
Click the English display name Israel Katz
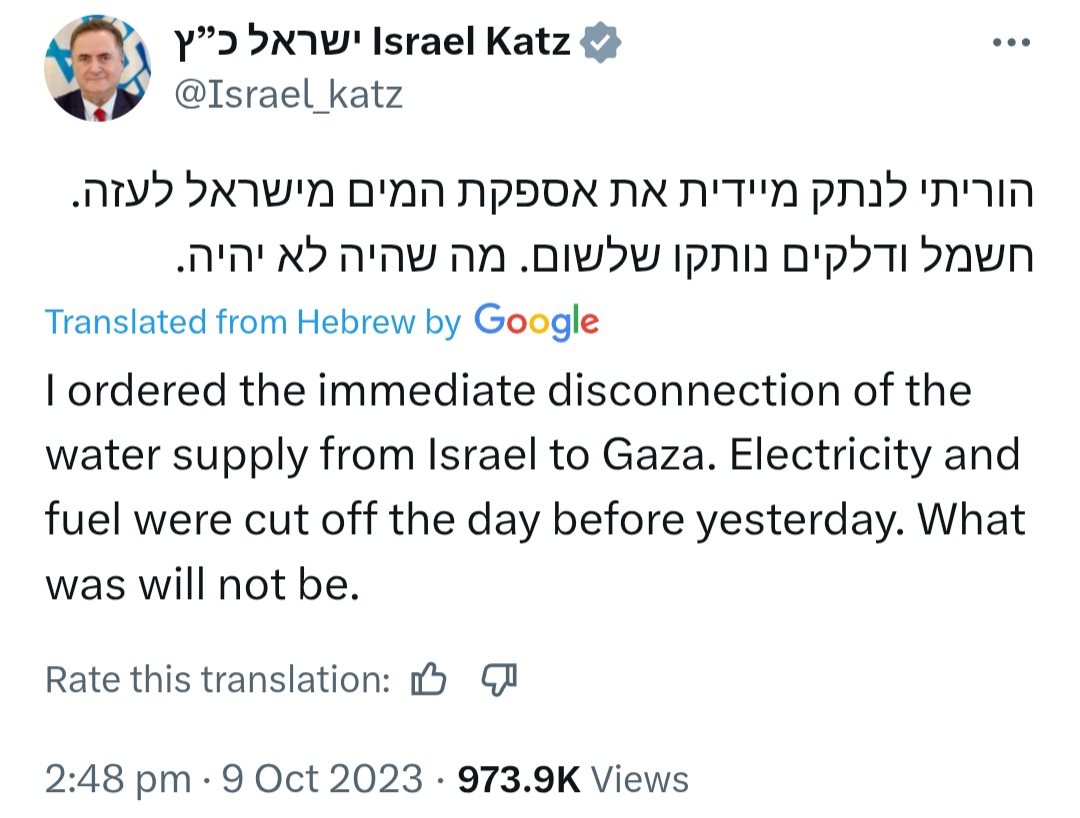471,43
